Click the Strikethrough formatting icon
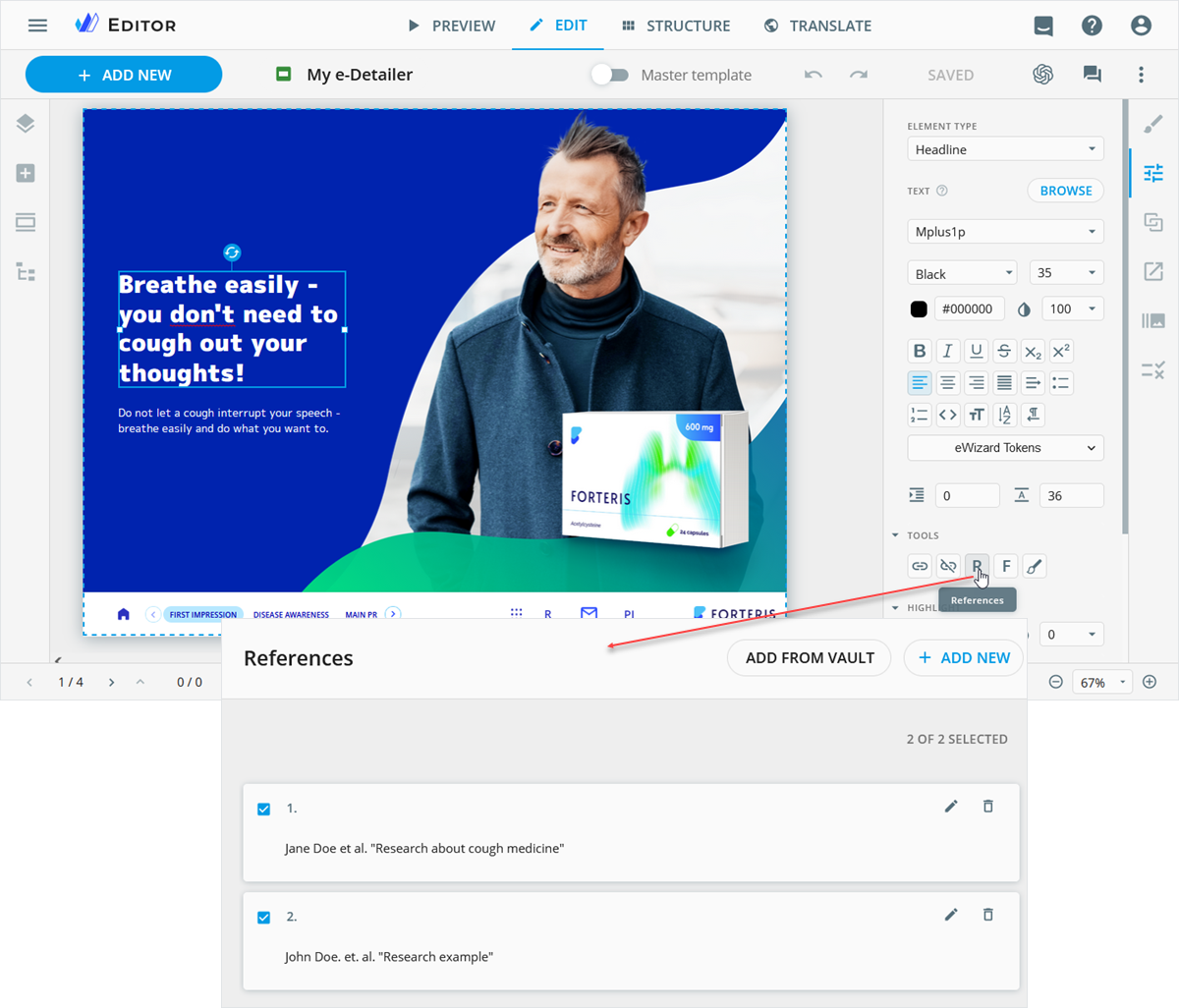 tap(1004, 351)
